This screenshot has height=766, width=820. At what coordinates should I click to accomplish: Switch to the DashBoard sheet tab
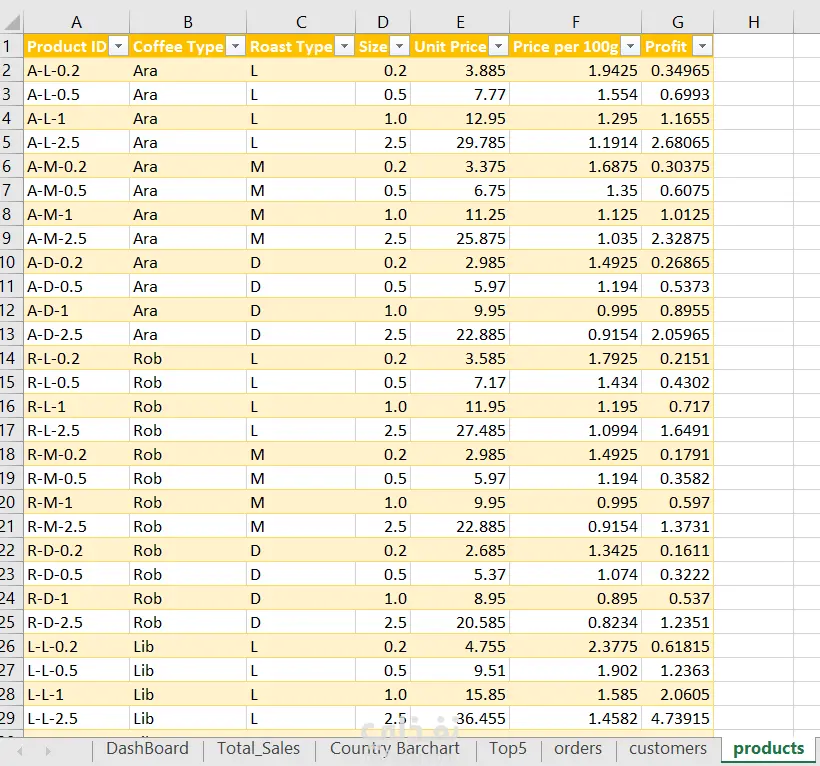(x=147, y=748)
